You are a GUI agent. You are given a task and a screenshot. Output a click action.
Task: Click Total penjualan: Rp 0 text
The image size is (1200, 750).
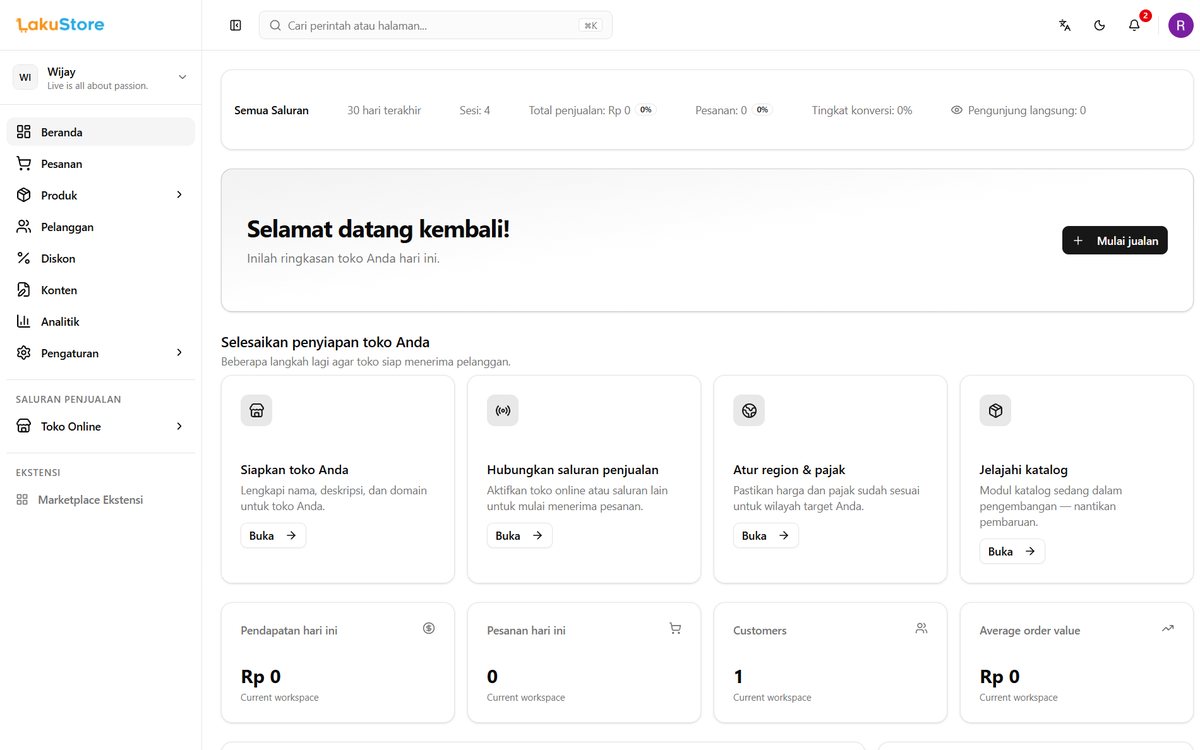tap(579, 110)
